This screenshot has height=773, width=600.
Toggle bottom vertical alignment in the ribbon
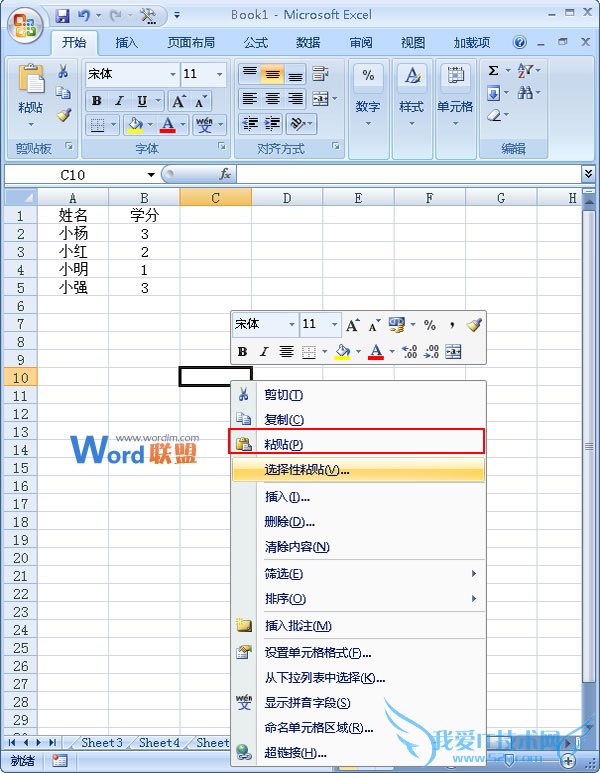tap(295, 74)
